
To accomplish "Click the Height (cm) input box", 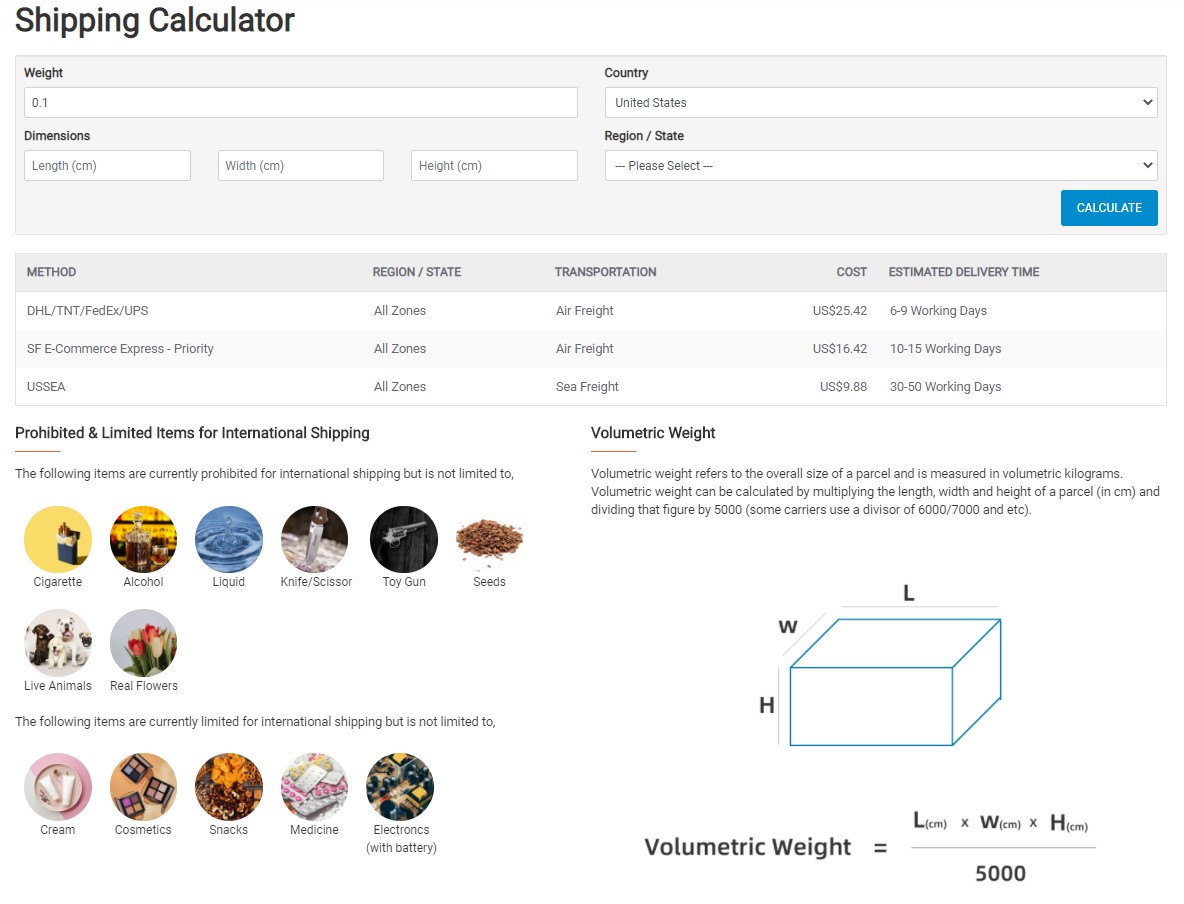I will 494,166.
